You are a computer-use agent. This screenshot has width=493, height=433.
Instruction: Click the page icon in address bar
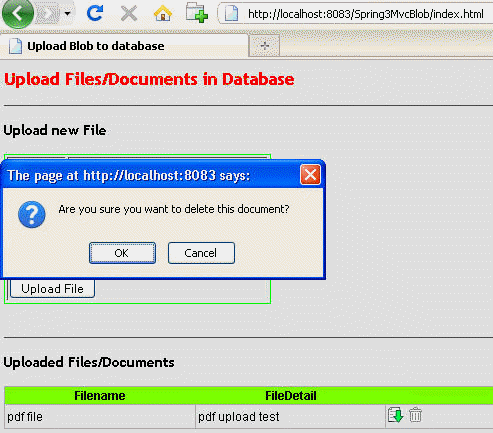[x=231, y=14]
